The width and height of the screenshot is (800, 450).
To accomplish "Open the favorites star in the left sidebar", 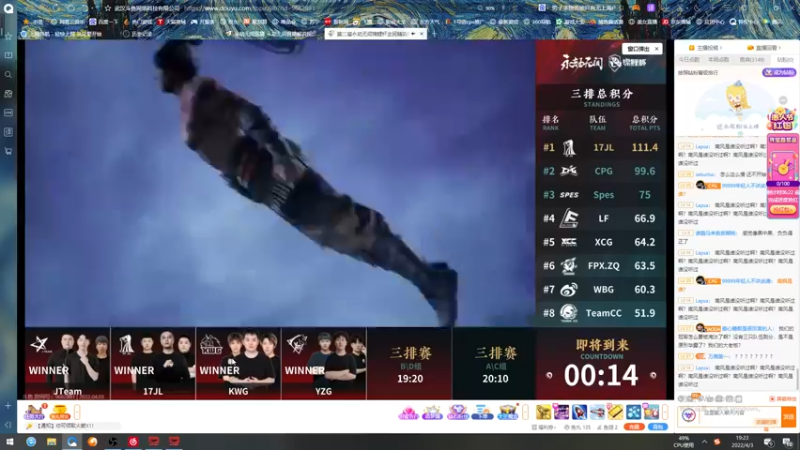I will tap(8, 36).
